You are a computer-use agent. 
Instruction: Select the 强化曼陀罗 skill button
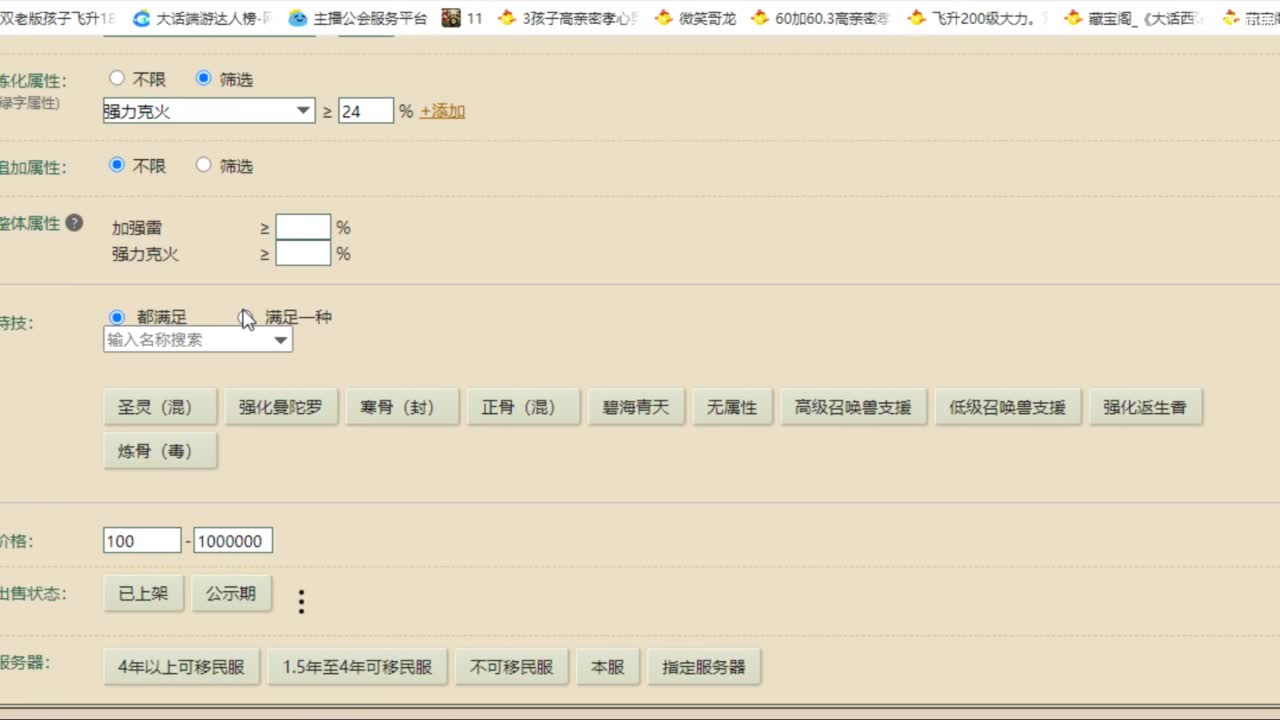pos(281,407)
